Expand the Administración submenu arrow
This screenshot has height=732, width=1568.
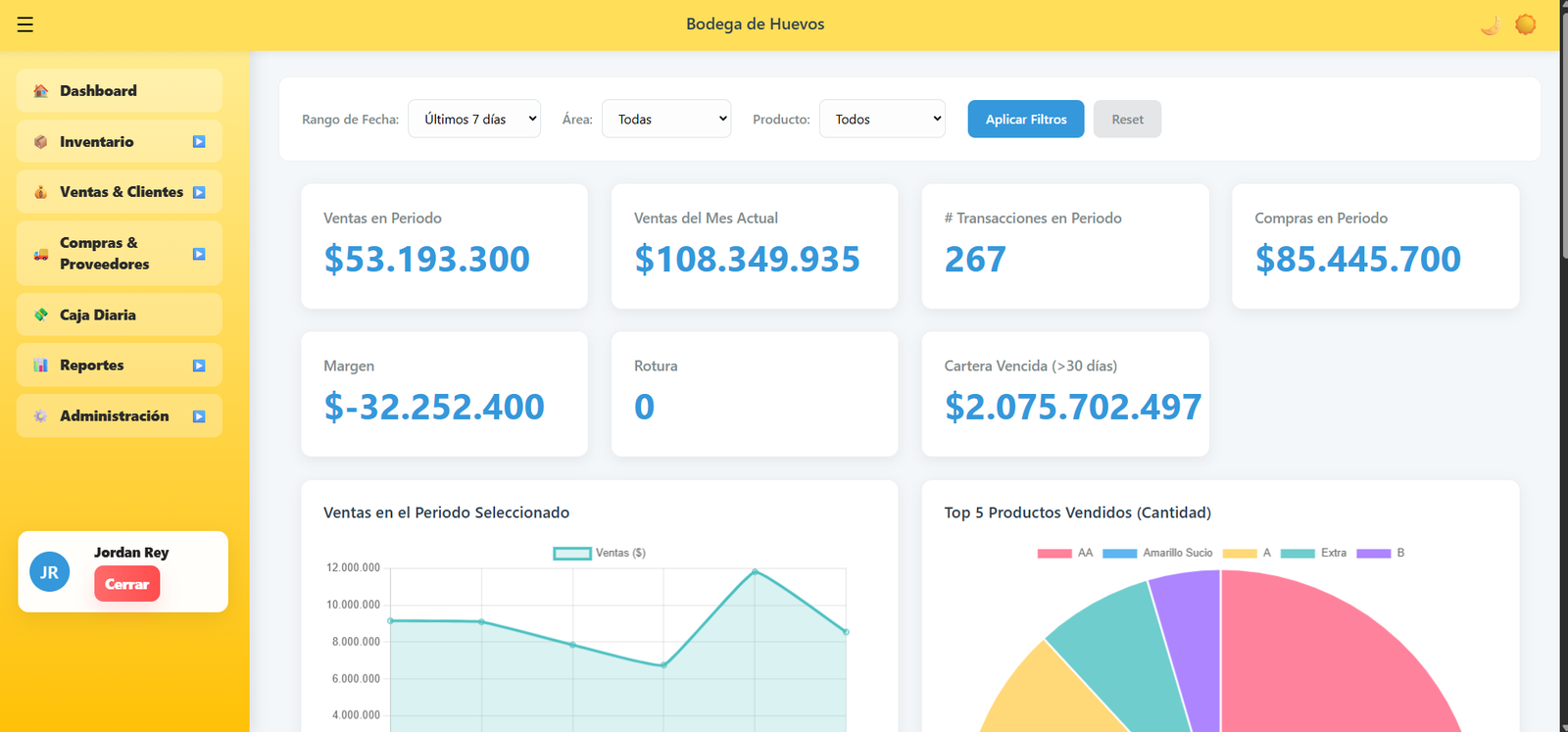point(199,416)
